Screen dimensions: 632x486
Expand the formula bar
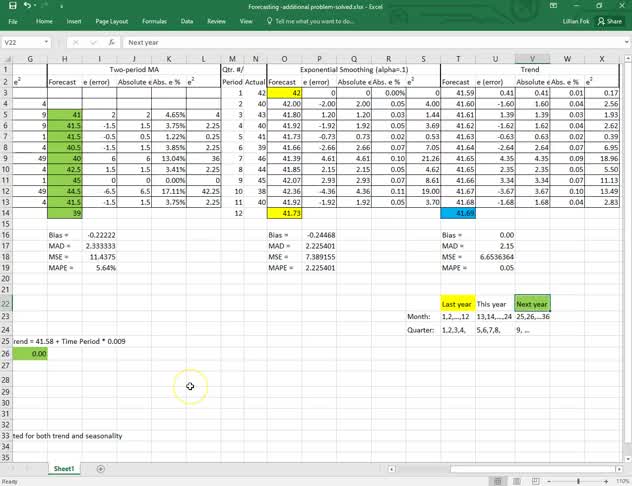point(625,43)
